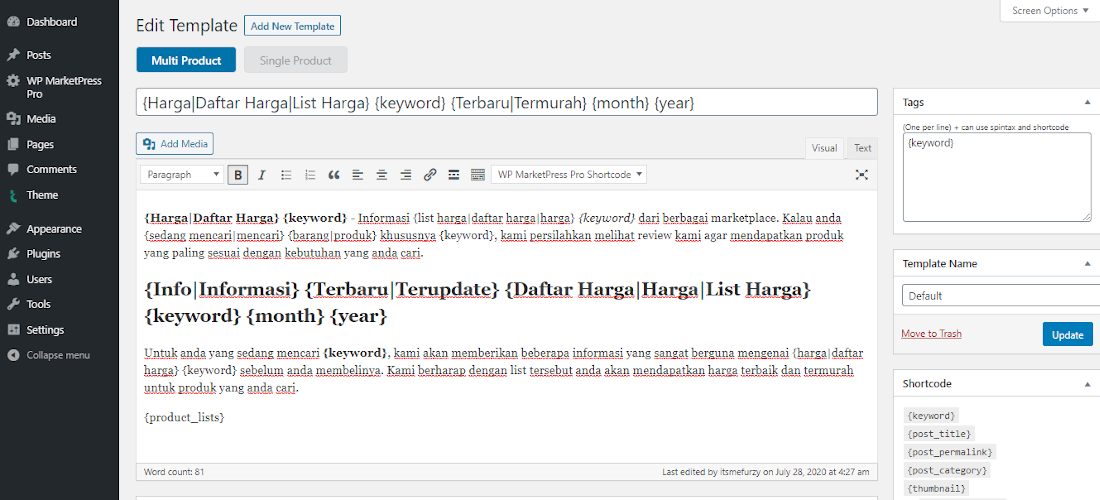Open Paragraph format dropdown
The width and height of the screenshot is (1100, 500).
click(x=182, y=175)
